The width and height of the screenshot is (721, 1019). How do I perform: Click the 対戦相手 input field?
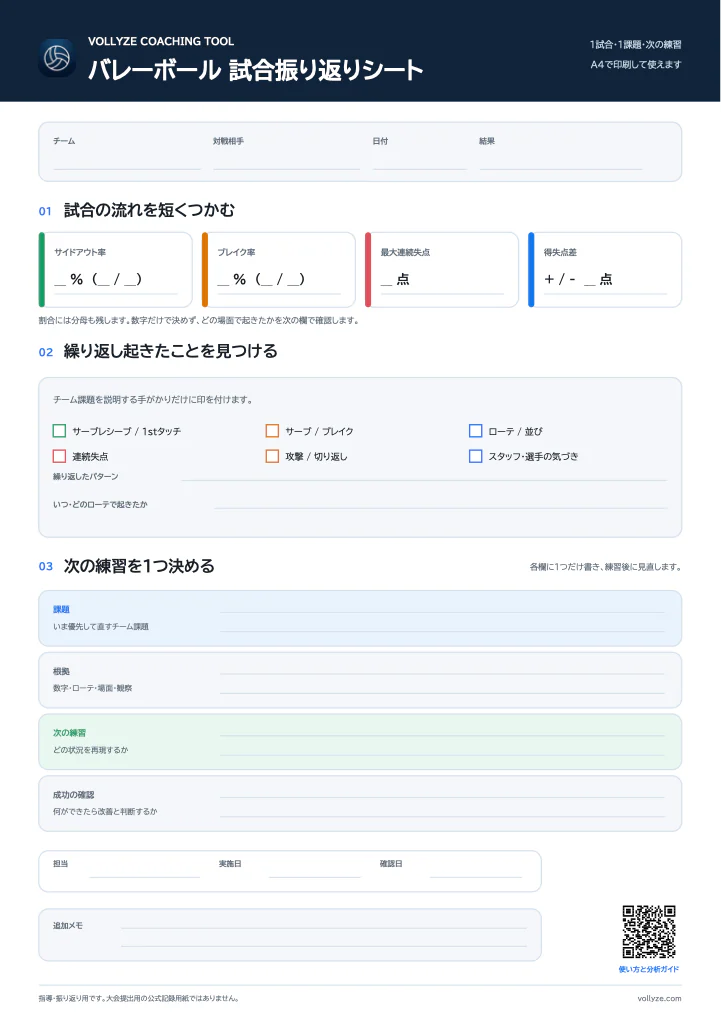pos(286,161)
